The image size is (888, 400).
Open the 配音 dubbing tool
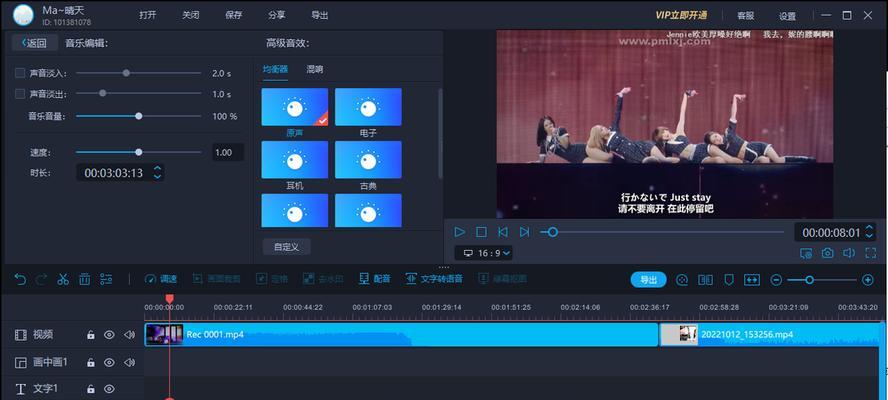[x=375, y=279]
